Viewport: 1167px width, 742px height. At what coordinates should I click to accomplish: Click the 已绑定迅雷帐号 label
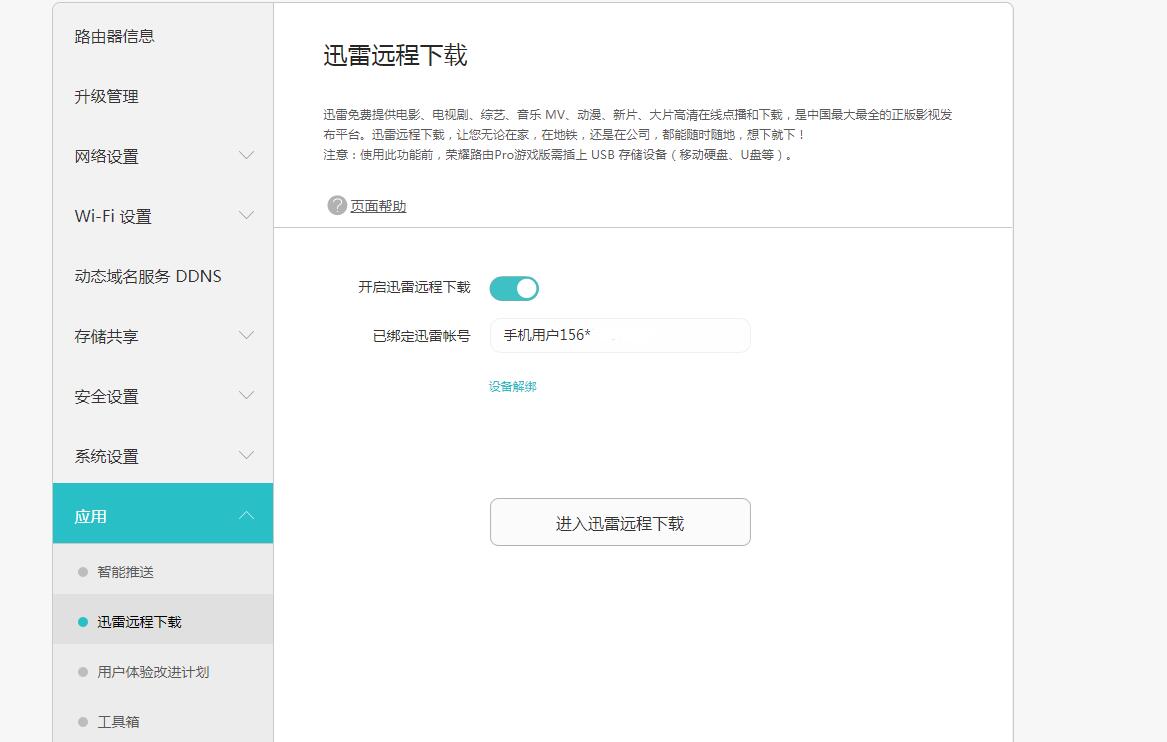[x=422, y=336]
